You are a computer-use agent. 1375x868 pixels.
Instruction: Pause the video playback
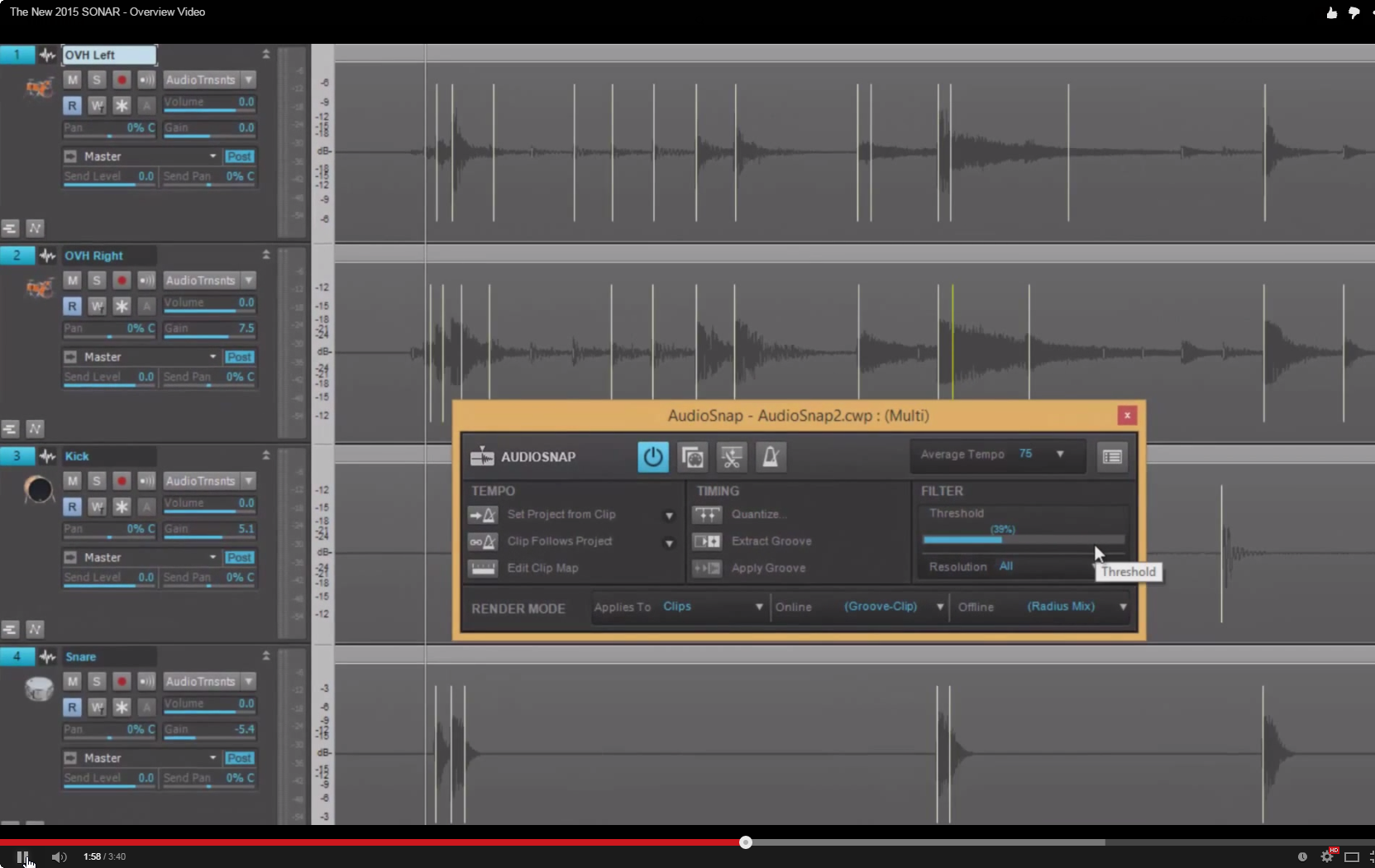click(22, 856)
